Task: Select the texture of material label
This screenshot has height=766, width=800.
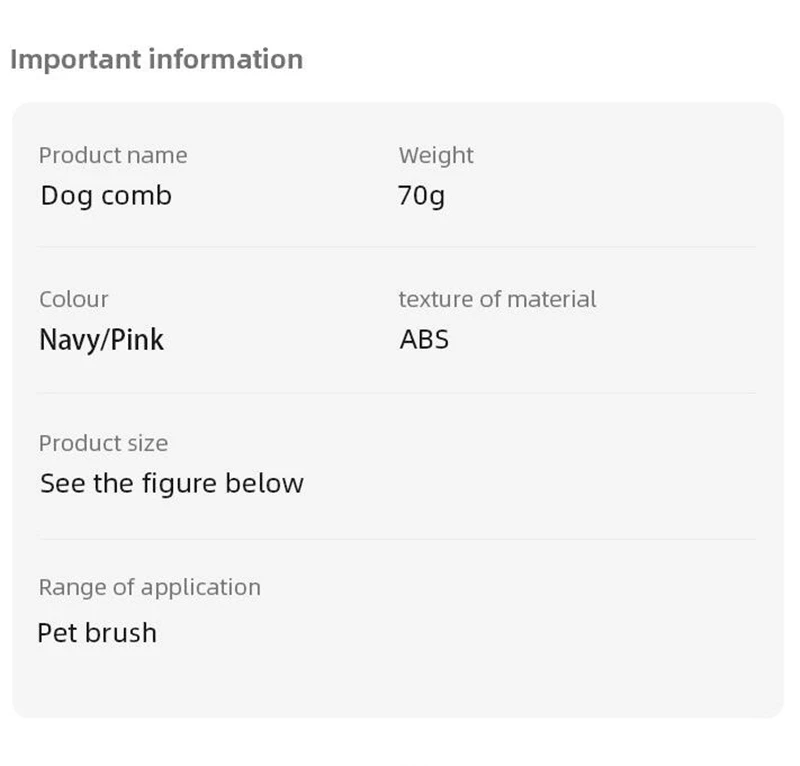Action: point(497,300)
